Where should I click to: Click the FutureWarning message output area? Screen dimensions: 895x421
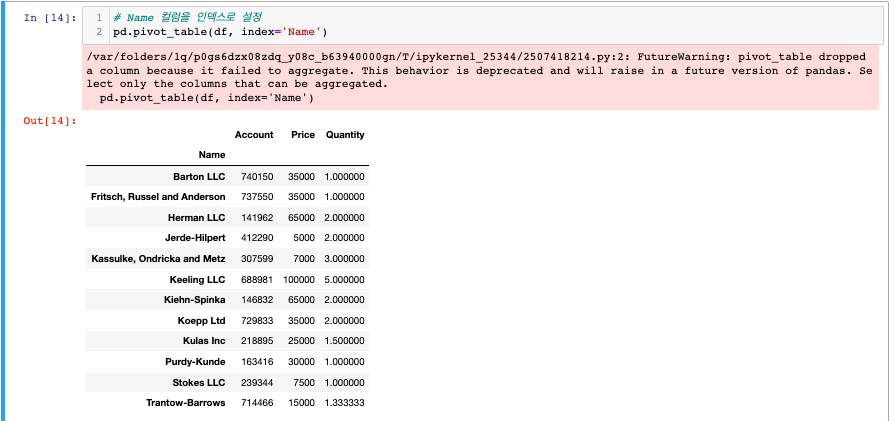click(480, 78)
